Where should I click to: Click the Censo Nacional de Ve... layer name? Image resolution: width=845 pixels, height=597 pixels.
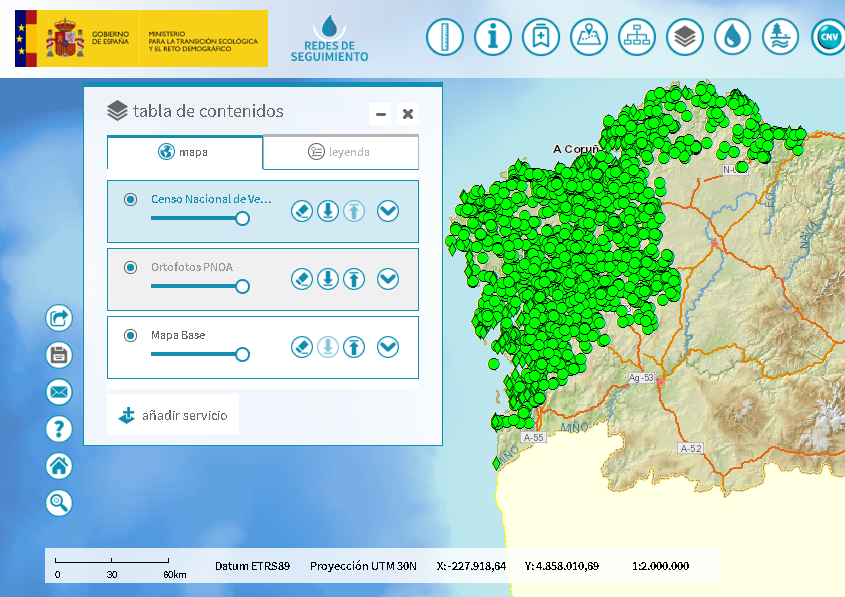[x=211, y=199]
